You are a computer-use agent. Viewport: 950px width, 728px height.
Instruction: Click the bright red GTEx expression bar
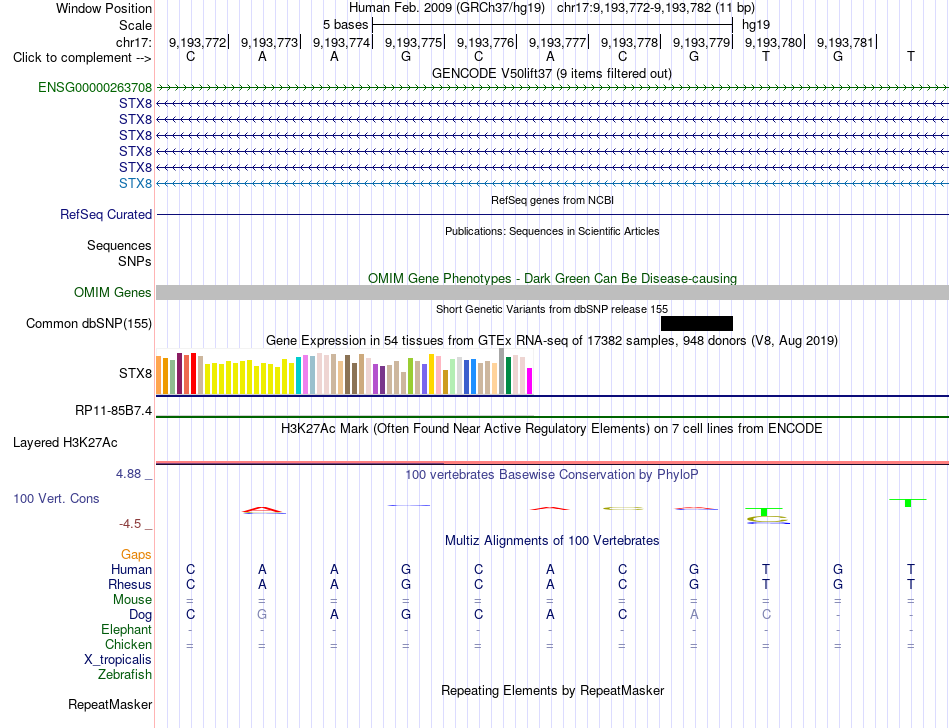(193, 373)
